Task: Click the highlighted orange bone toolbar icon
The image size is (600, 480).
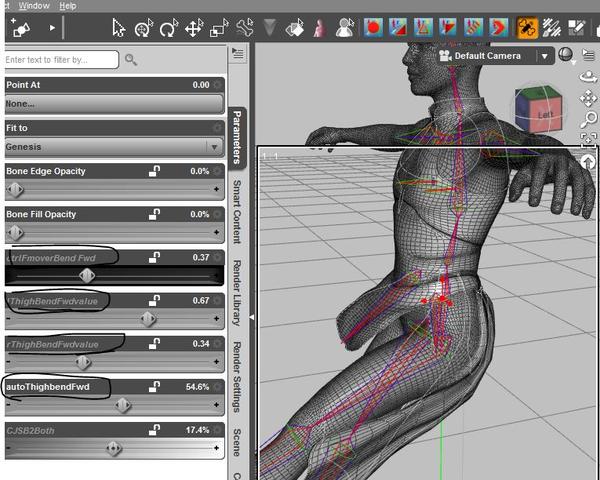Action: pos(527,28)
